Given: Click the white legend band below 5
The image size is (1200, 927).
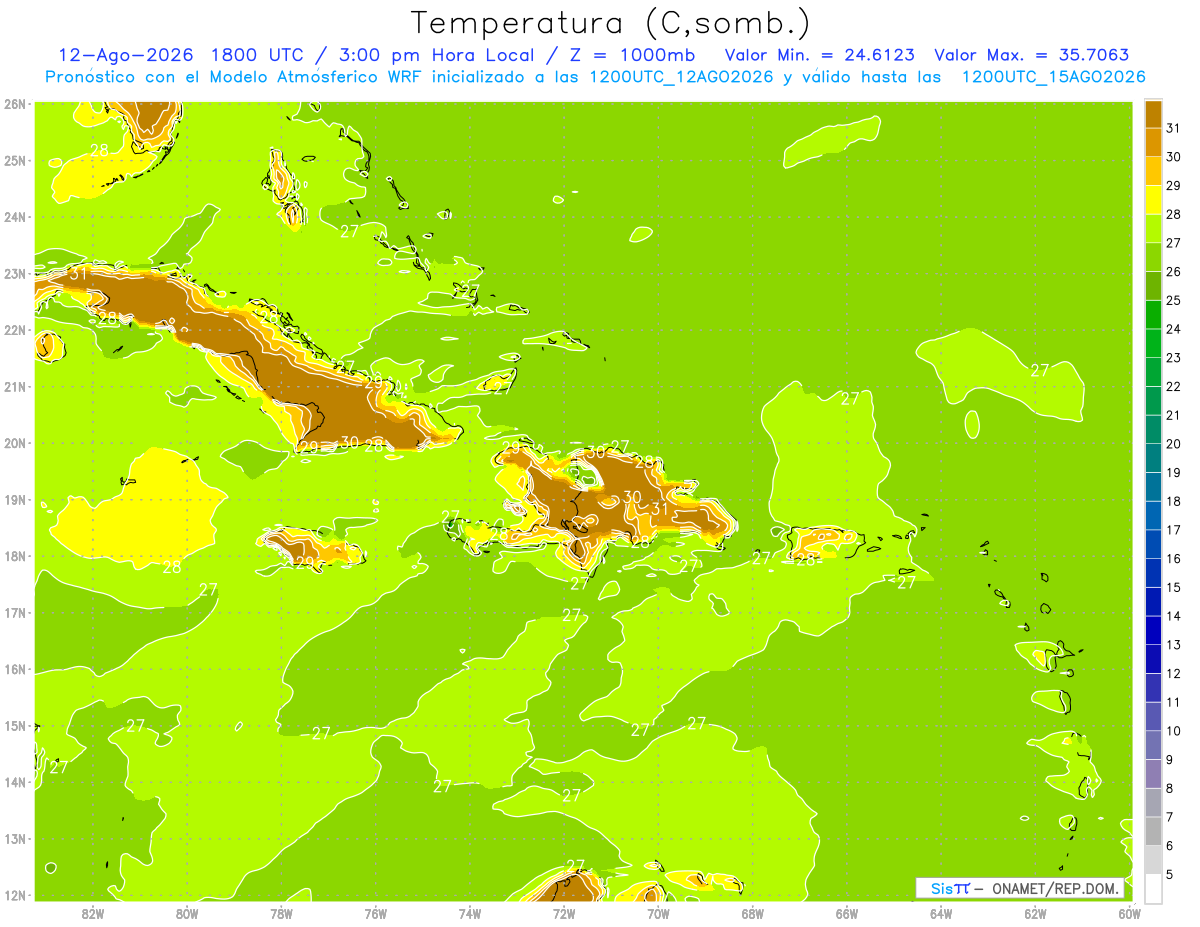Looking at the screenshot, I should [x=1153, y=888].
